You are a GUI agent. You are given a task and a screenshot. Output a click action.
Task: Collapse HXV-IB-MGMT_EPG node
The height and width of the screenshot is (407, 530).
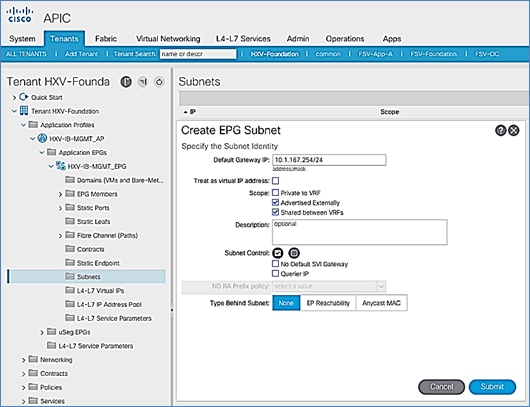click(x=51, y=167)
